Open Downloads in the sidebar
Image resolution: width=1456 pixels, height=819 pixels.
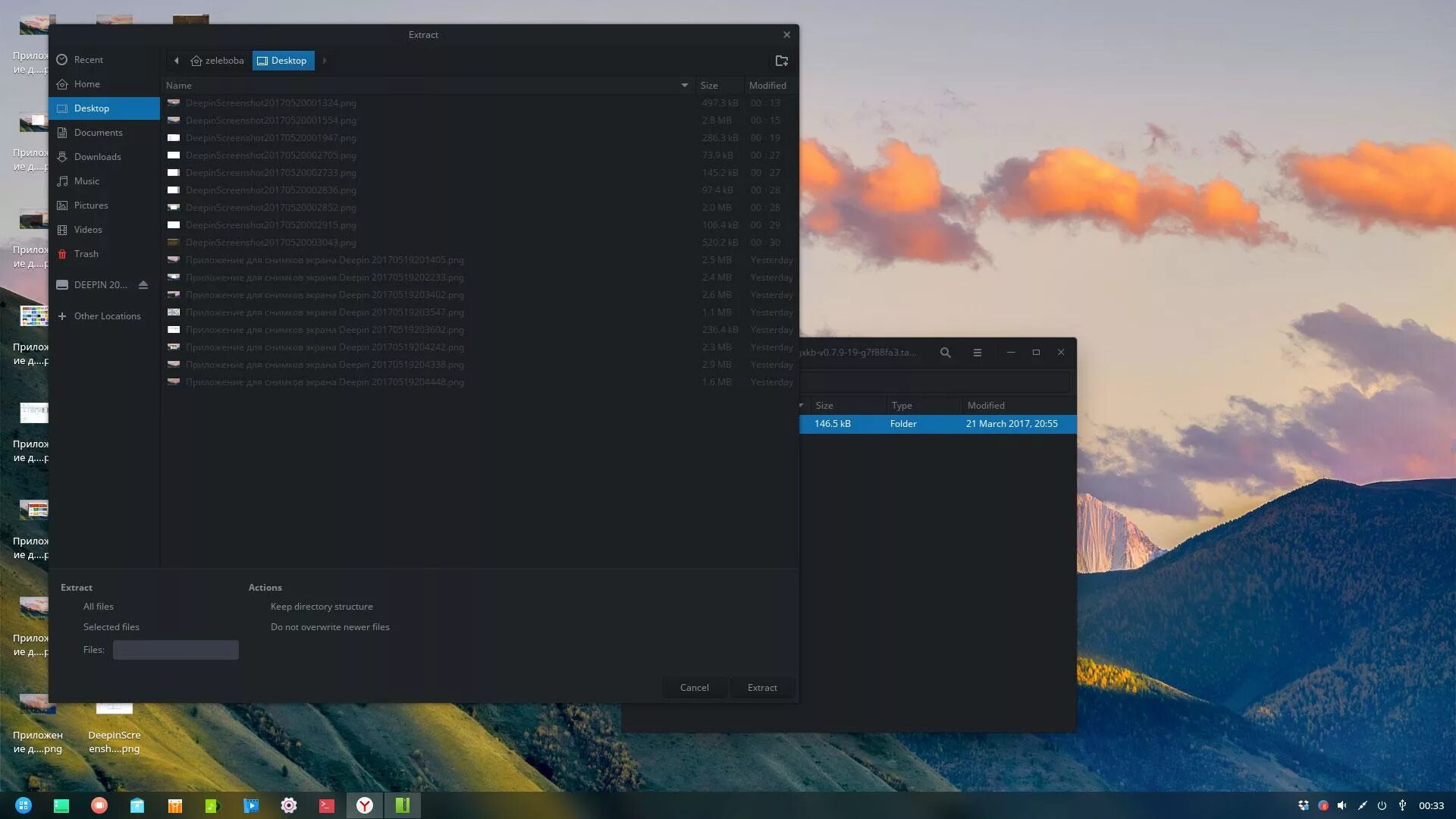pos(97,157)
